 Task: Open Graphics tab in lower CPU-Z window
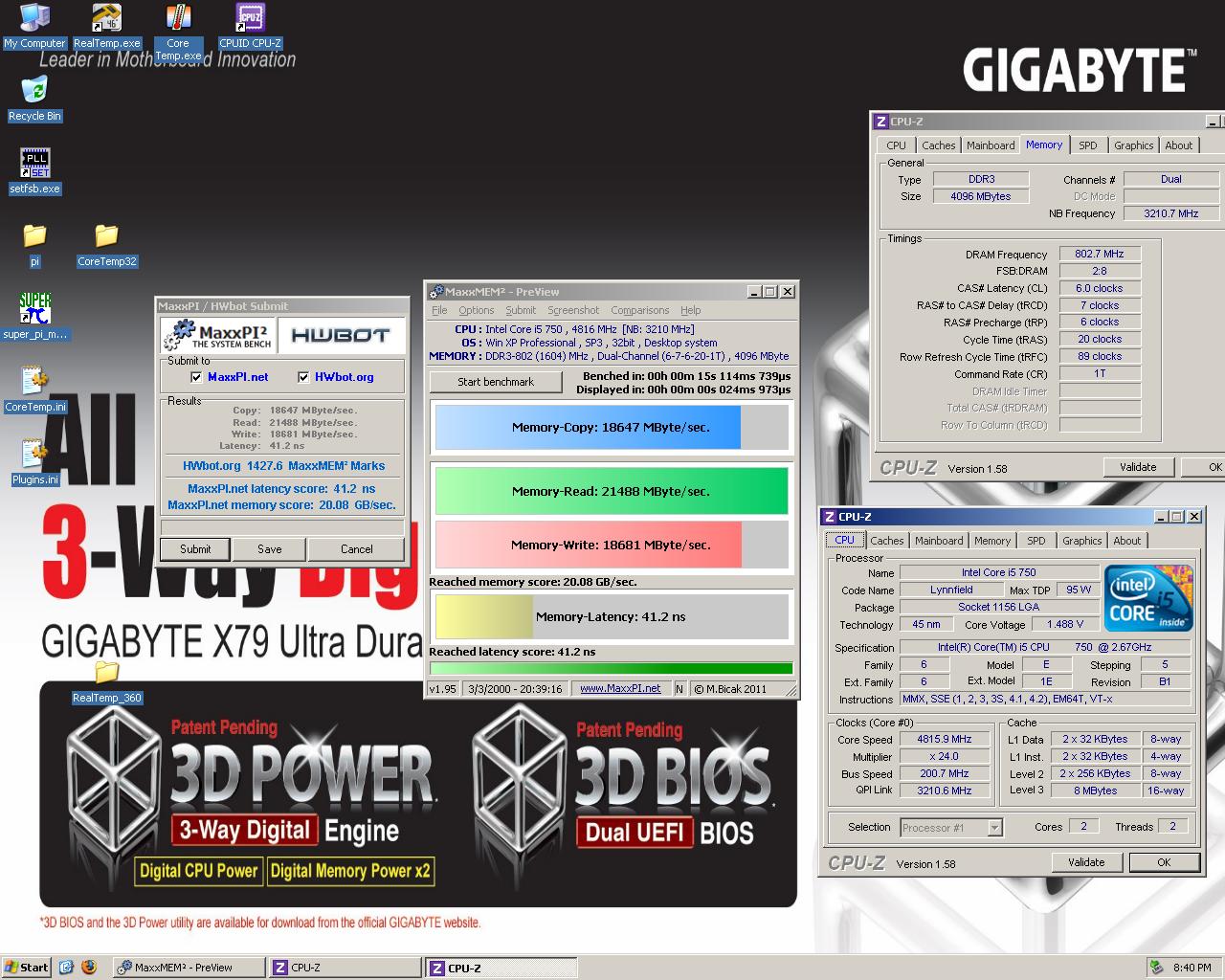1081,541
